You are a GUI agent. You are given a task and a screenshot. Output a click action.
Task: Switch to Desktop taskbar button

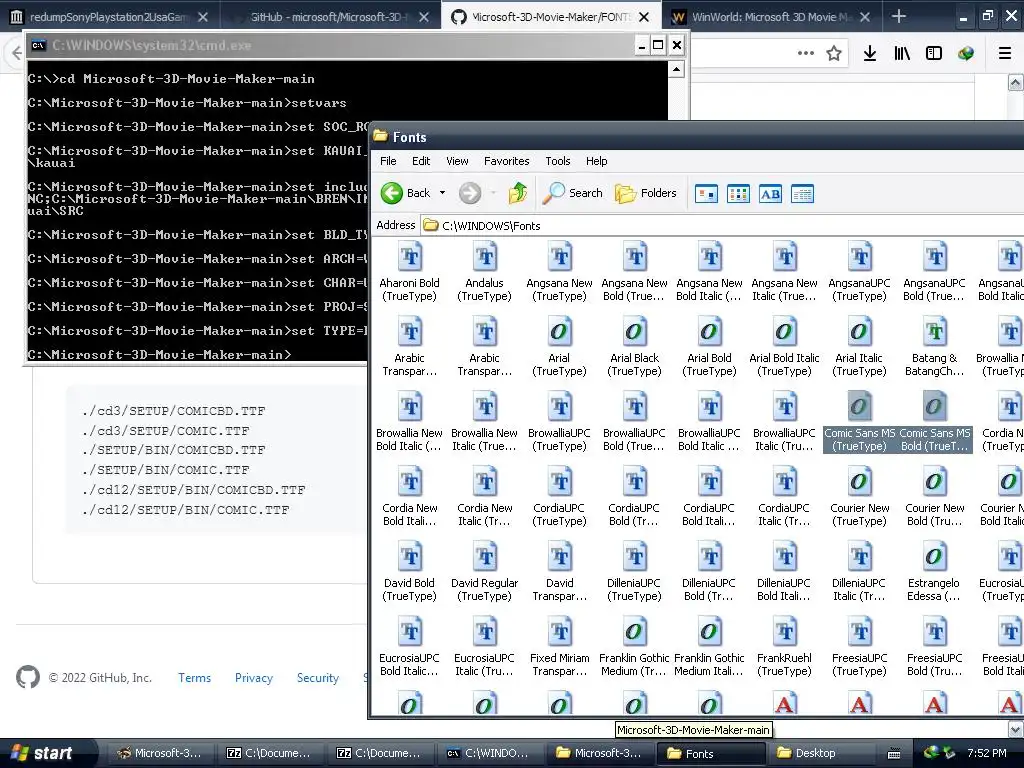click(821, 753)
